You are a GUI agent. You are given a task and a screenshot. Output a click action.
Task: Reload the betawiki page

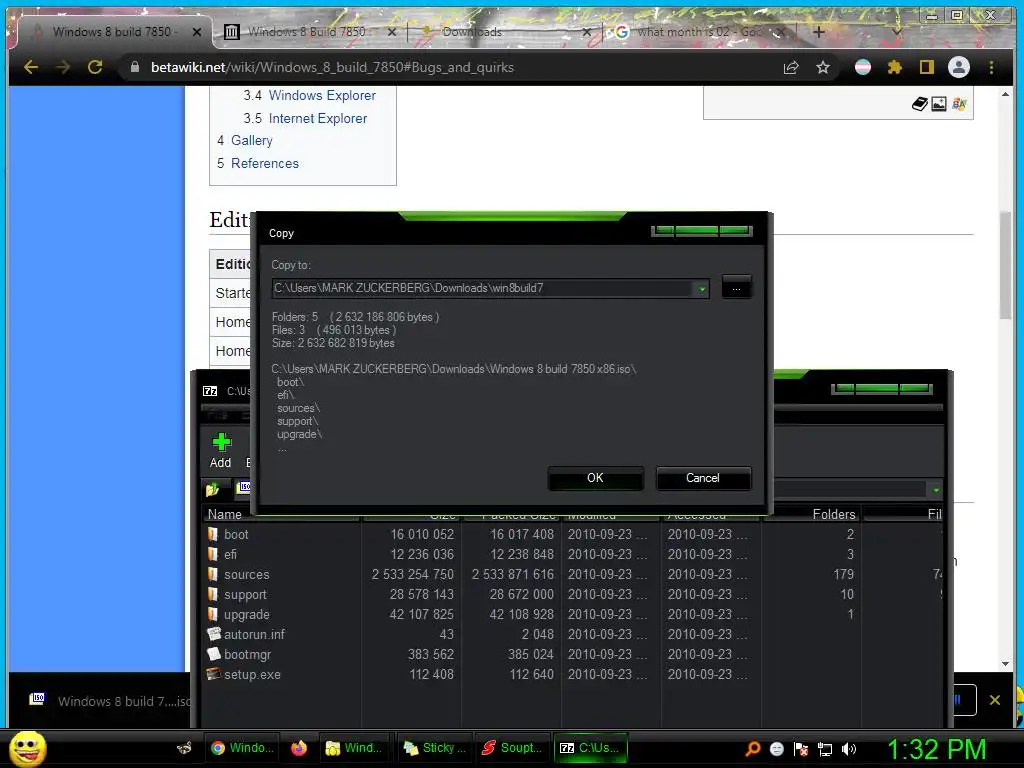(x=95, y=67)
